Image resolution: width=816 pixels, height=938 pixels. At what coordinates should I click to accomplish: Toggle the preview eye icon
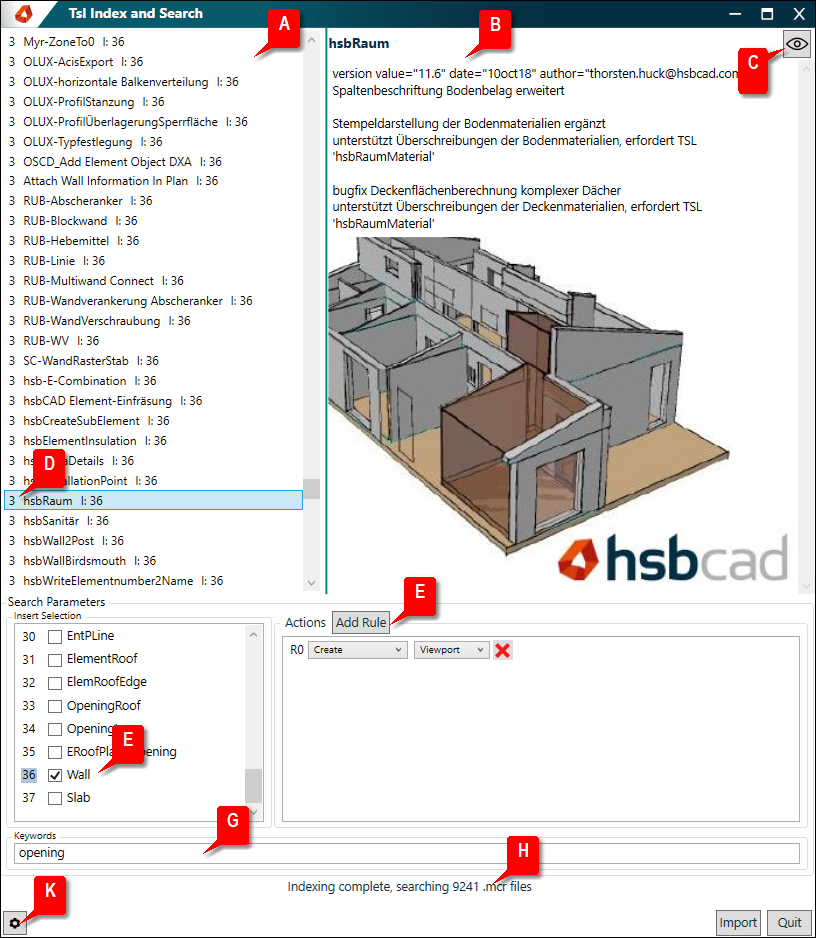pyautogui.click(x=797, y=44)
